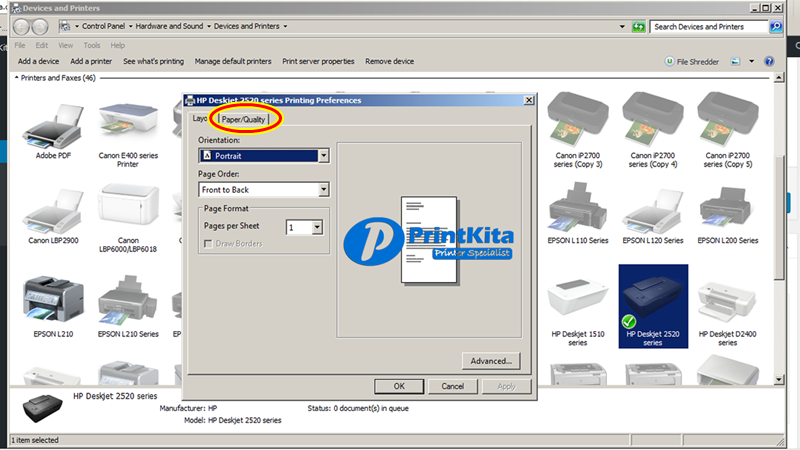
Task: Switch to the Paper/Quality tab
Action: [x=243, y=119]
